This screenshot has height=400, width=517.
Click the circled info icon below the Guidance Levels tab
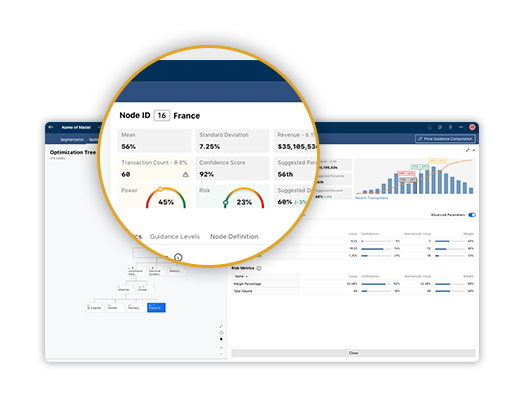click(178, 257)
